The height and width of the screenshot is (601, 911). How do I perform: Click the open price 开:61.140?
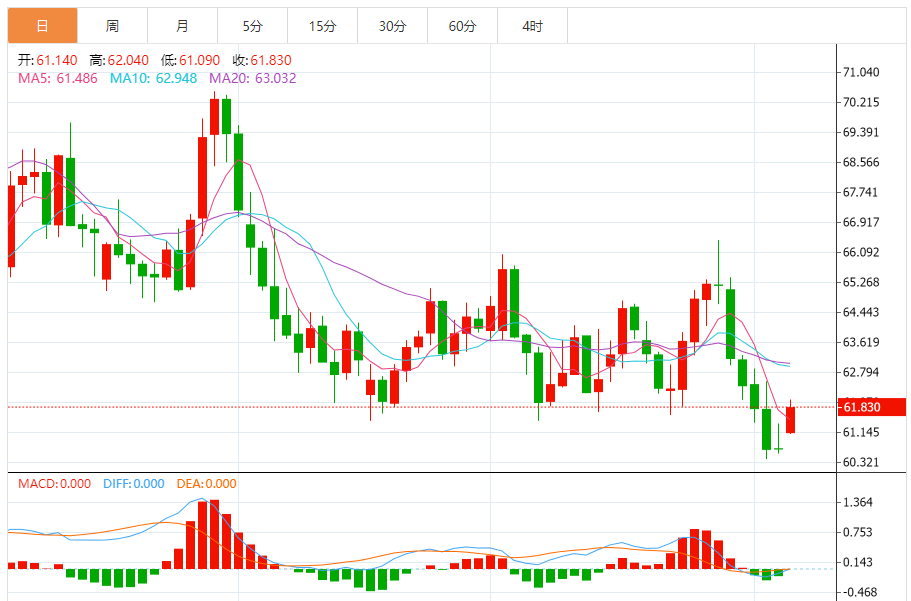pyautogui.click(x=48, y=60)
